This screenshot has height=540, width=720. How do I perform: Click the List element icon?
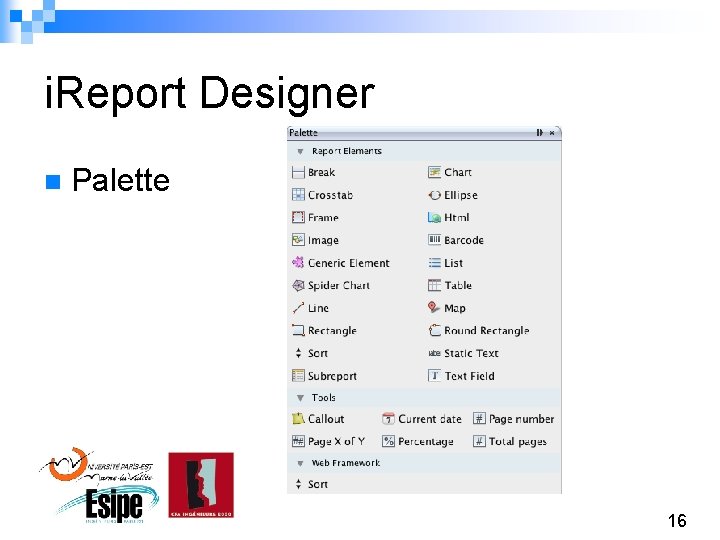[434, 263]
